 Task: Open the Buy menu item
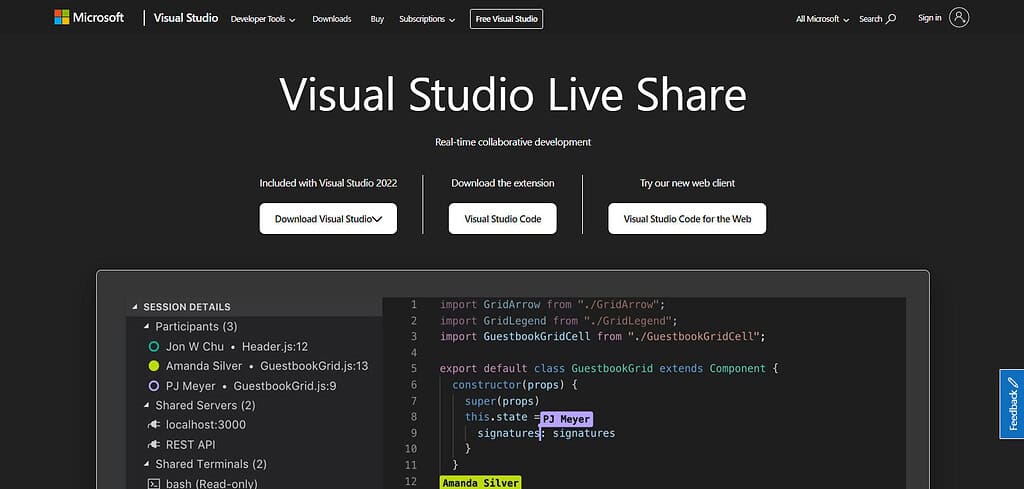pyautogui.click(x=377, y=19)
